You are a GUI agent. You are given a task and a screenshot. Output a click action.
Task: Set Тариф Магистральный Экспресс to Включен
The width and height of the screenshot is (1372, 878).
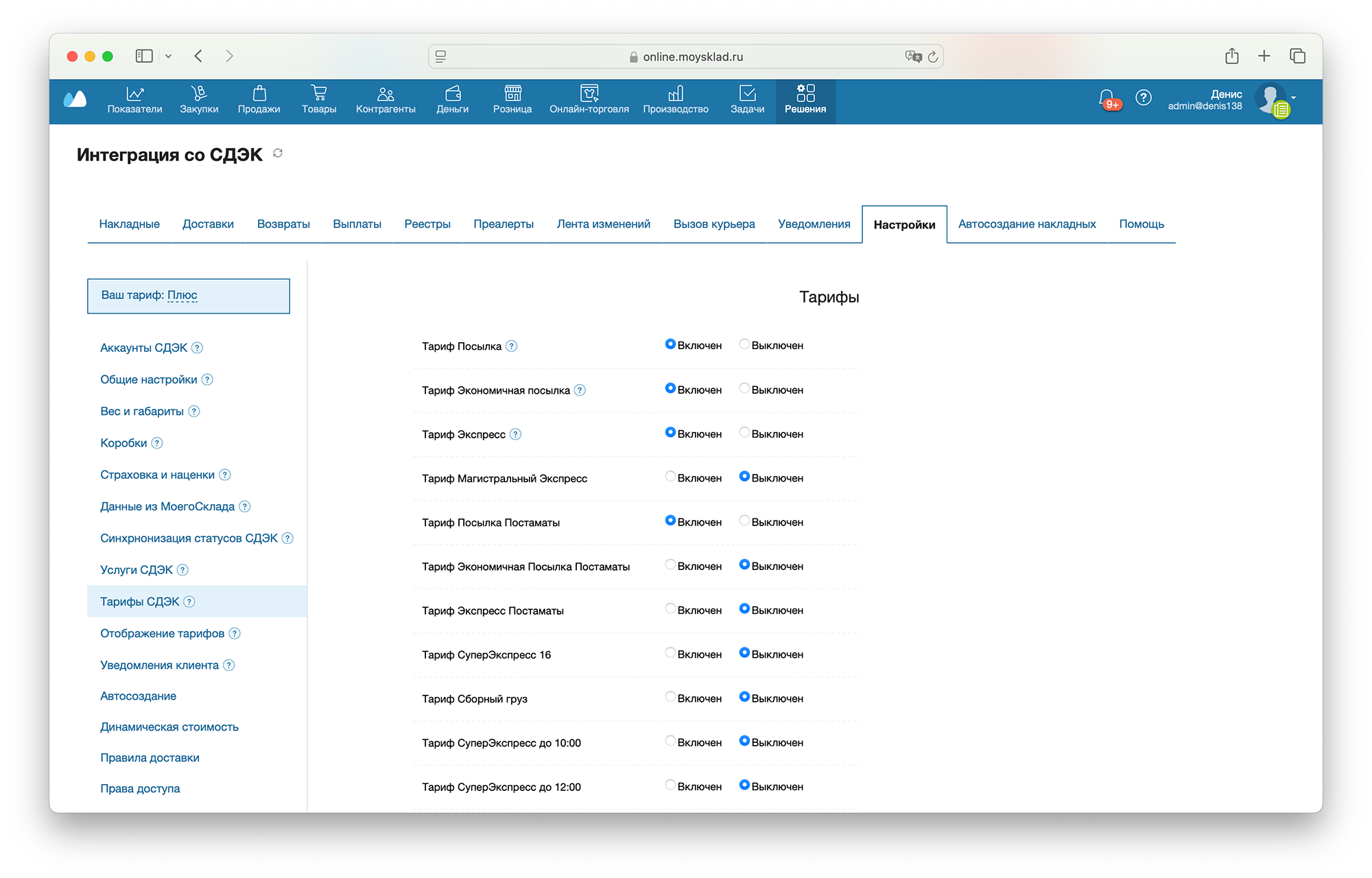670,477
